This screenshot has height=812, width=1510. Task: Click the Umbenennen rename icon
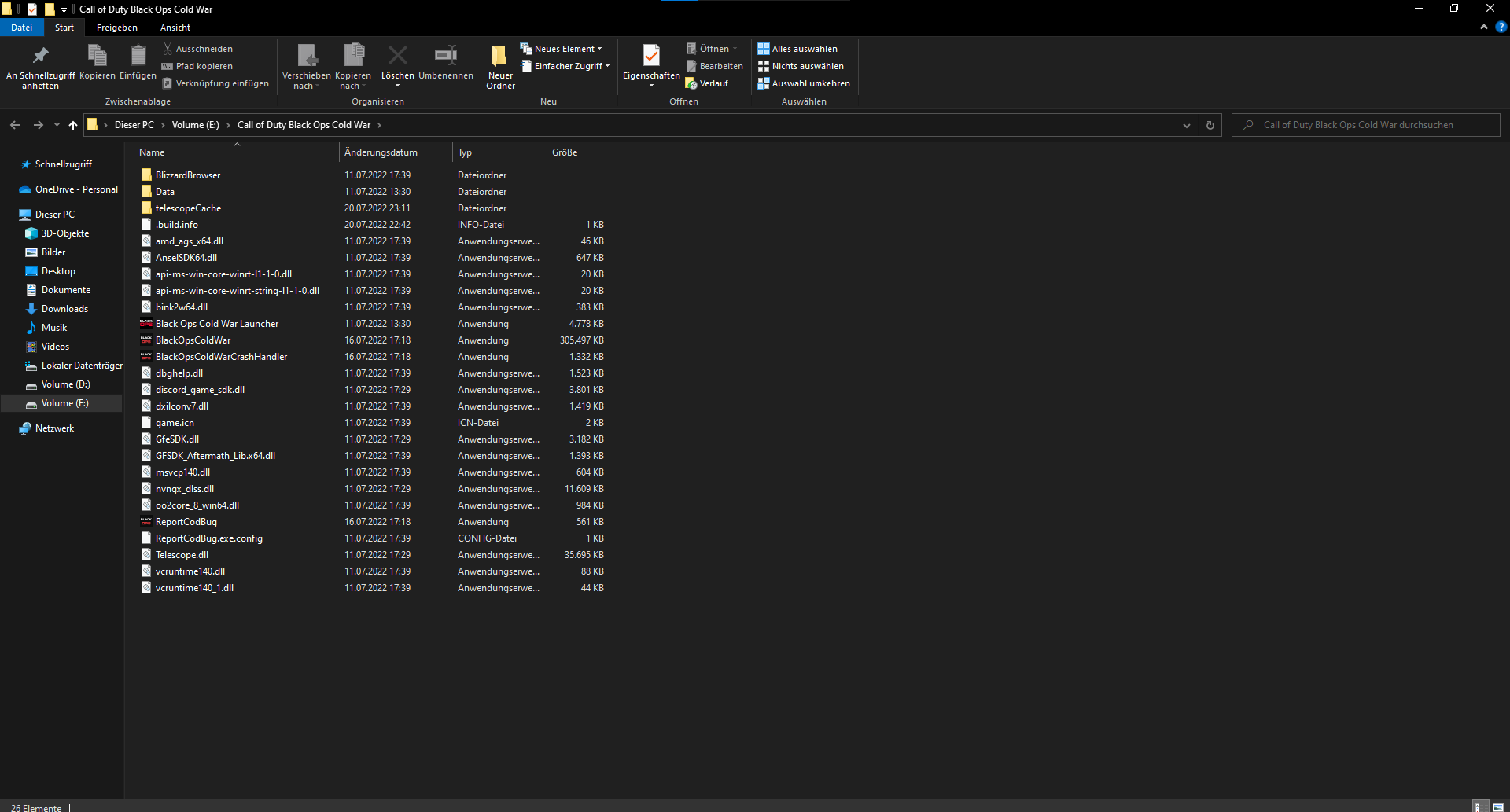click(x=446, y=62)
